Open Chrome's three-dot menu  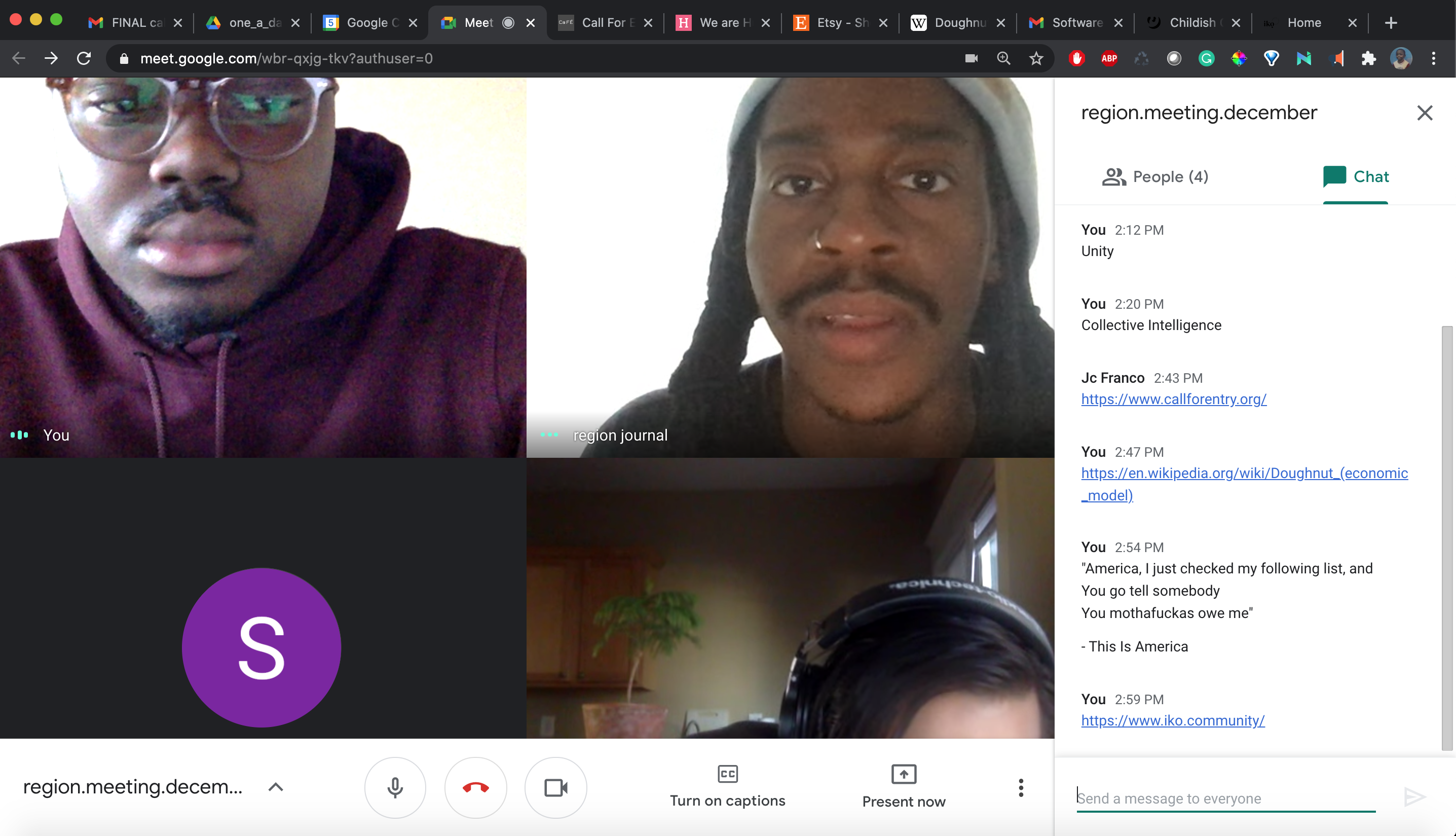click(1434, 58)
